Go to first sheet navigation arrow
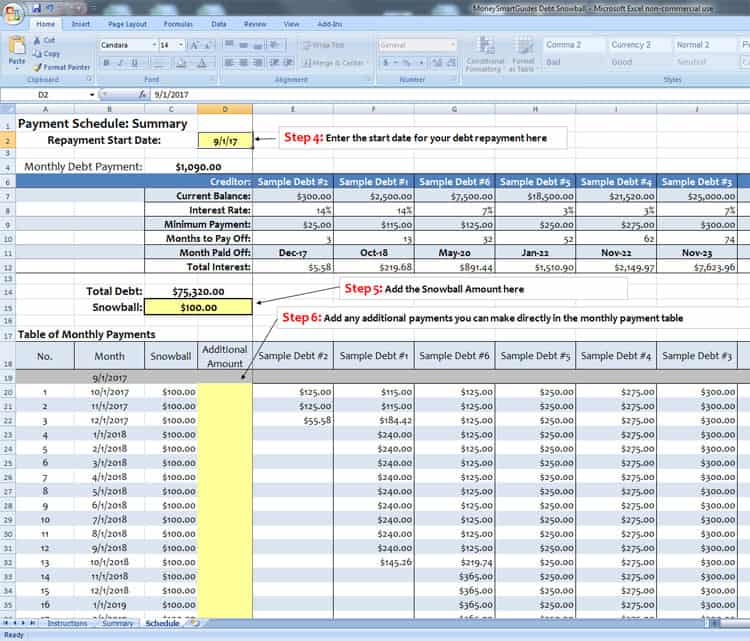This screenshot has height=641, width=750. coord(6,623)
